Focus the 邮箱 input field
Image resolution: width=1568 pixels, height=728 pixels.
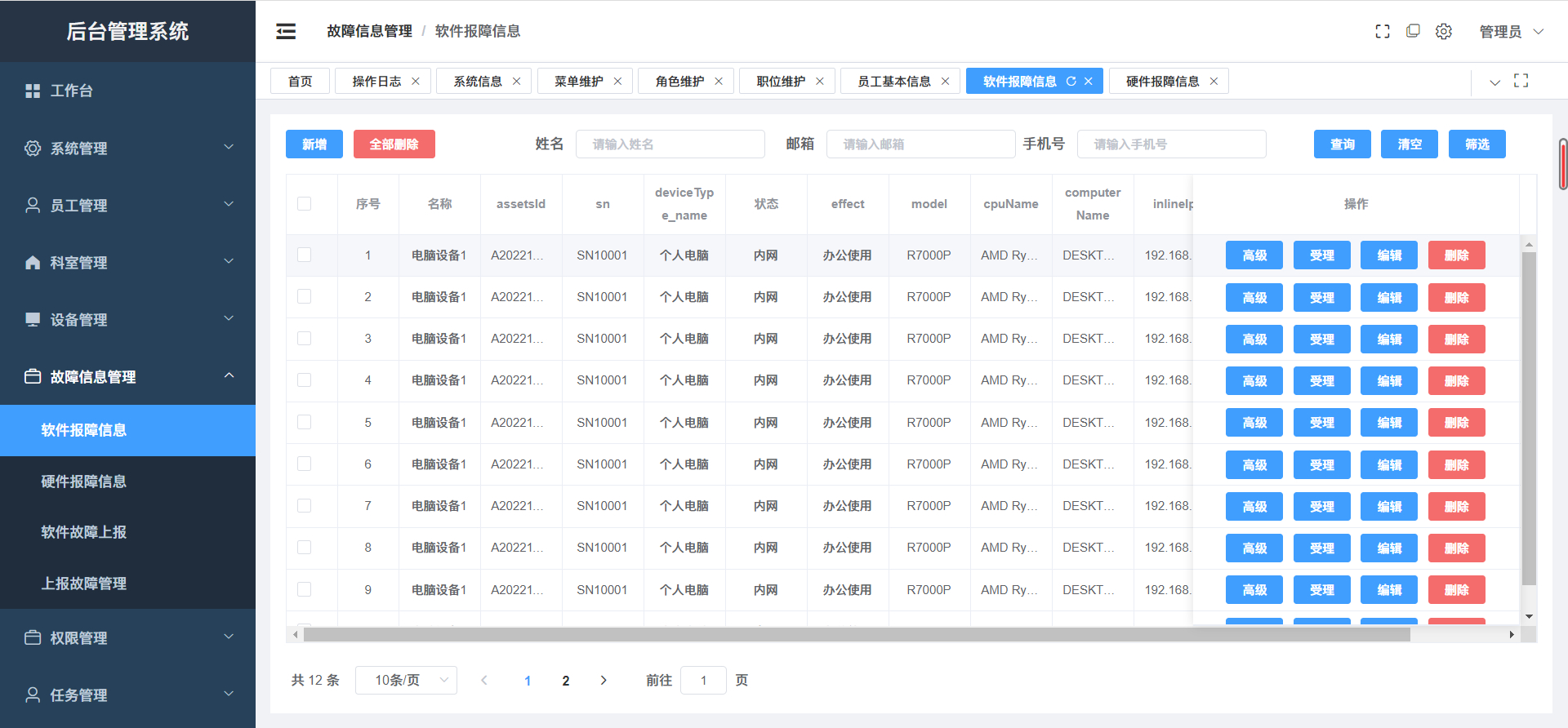click(x=921, y=144)
